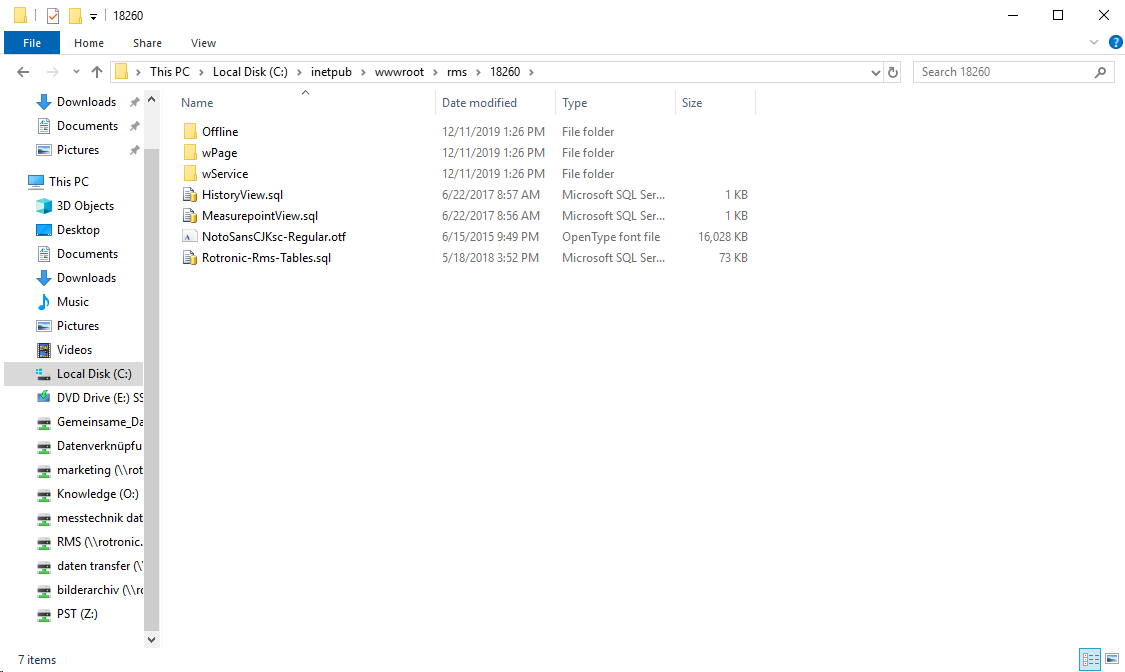Viewport: 1125px width, 672px height.
Task: Open 3D Objects in navigation pane
Action: (85, 206)
